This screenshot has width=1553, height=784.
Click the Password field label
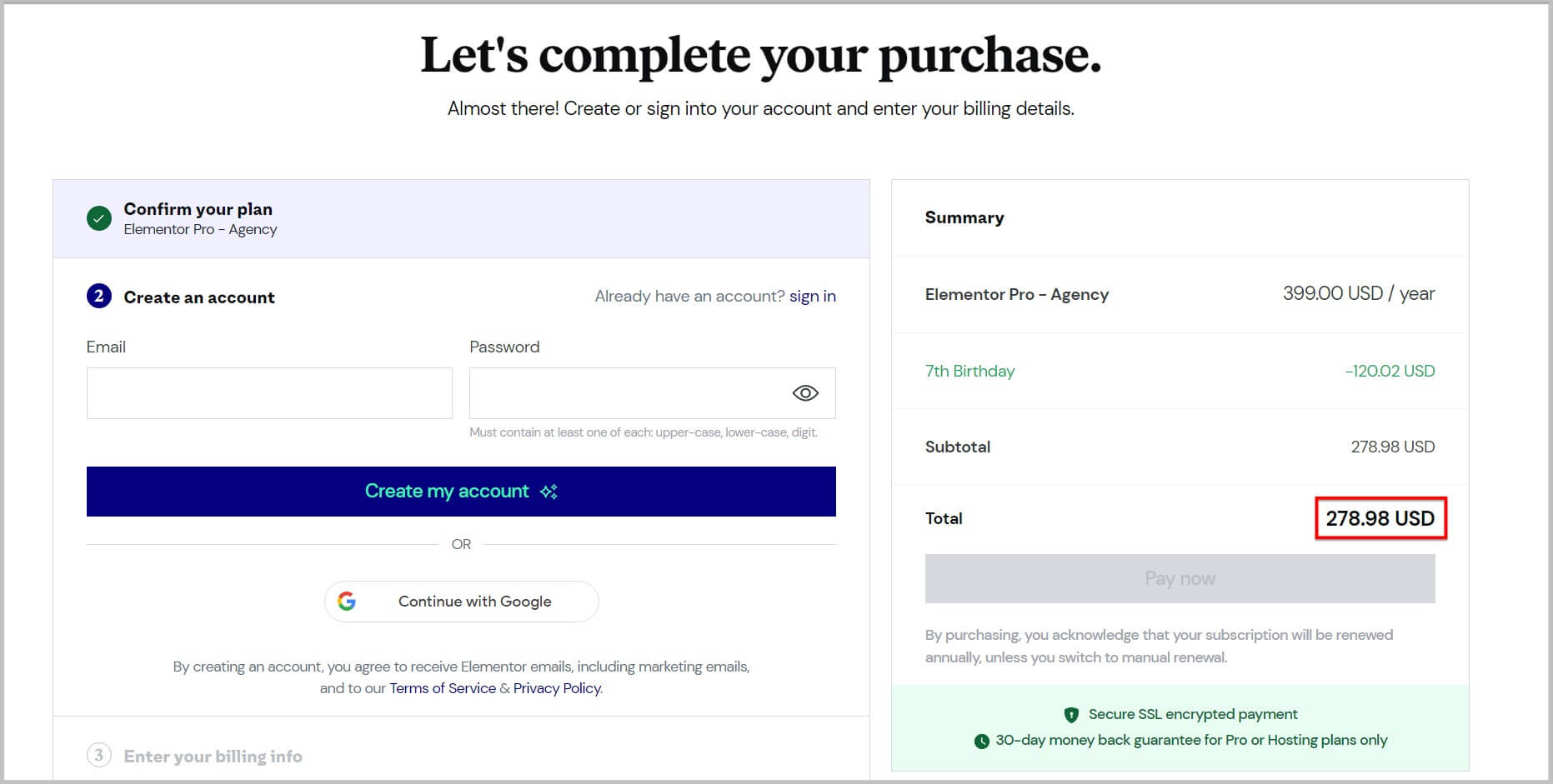pos(504,347)
